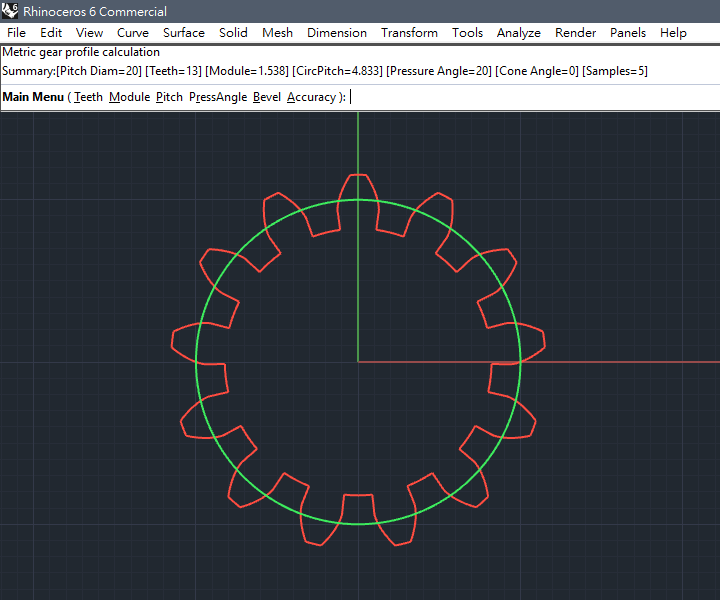
Task: Open the Curve menu
Action: [x=133, y=33]
